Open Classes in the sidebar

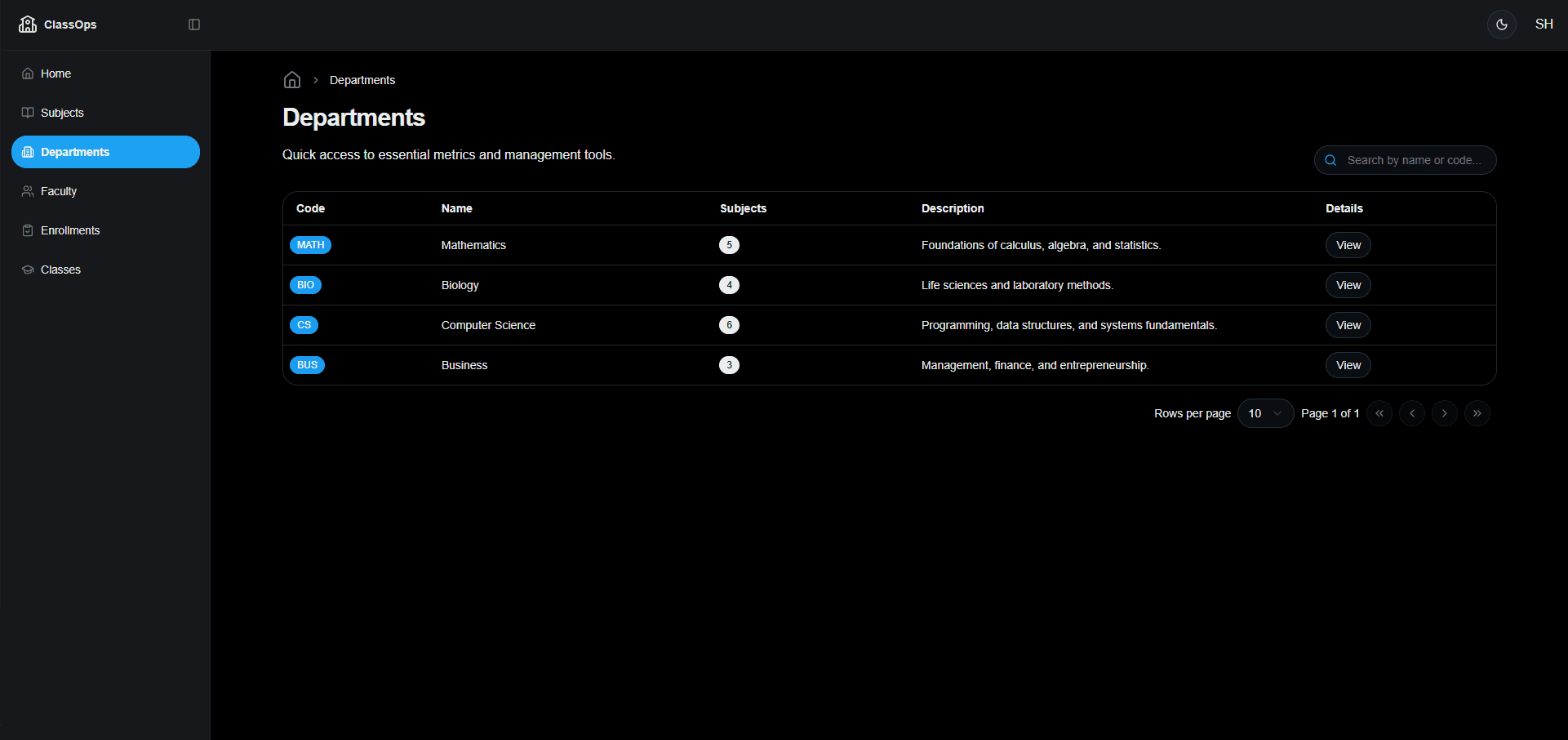point(105,270)
